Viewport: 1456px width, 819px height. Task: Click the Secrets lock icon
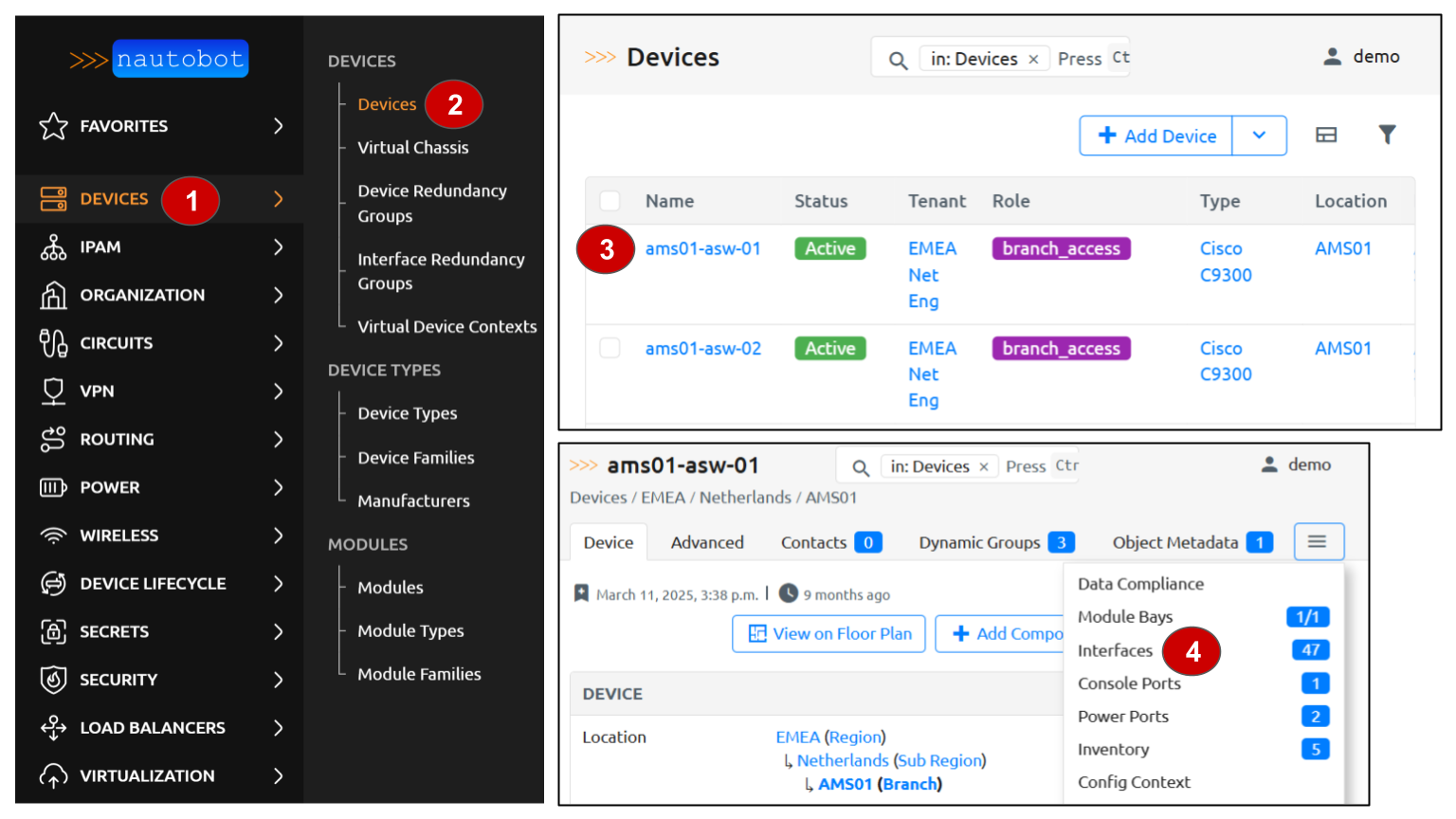click(54, 631)
